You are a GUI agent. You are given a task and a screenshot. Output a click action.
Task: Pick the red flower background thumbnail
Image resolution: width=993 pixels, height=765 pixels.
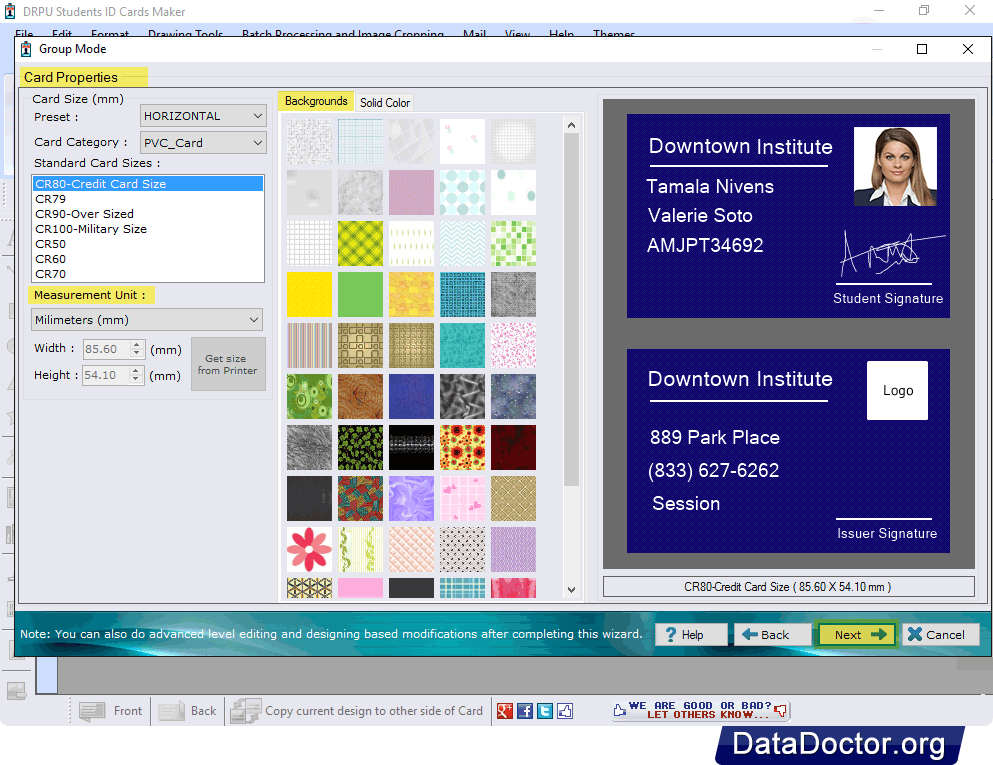point(309,550)
